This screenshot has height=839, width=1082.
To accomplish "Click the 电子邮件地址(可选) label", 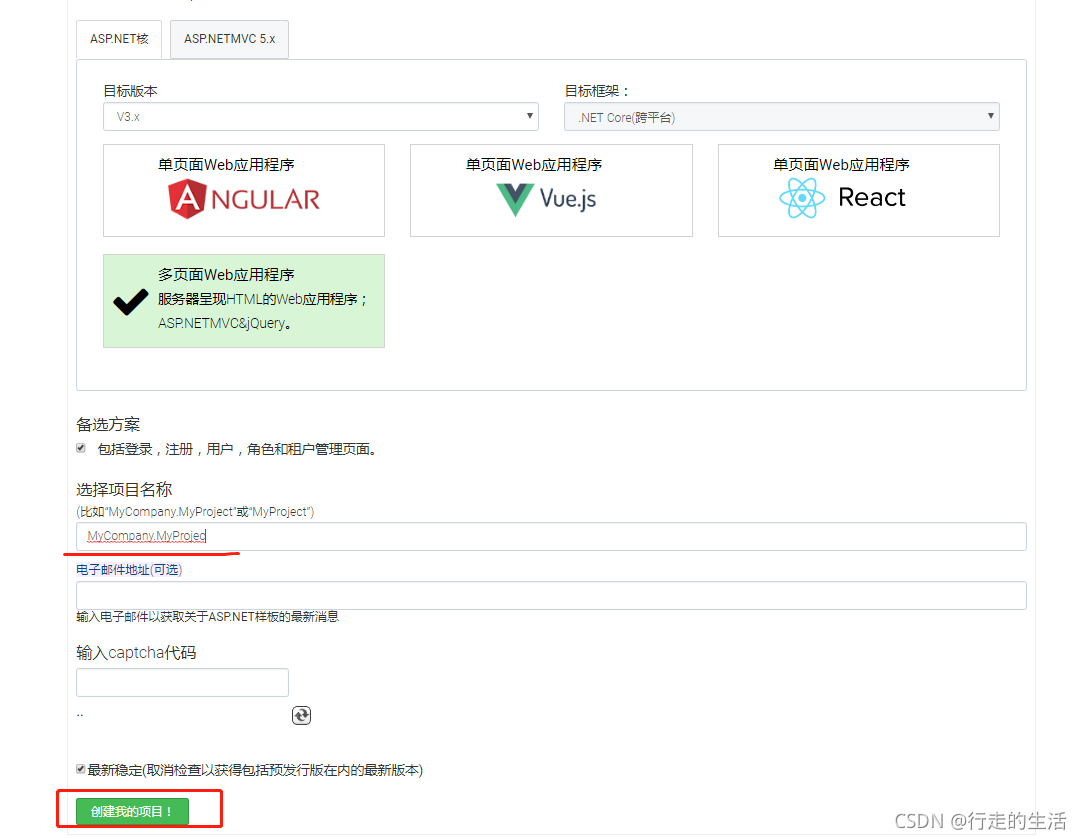I will (129, 570).
